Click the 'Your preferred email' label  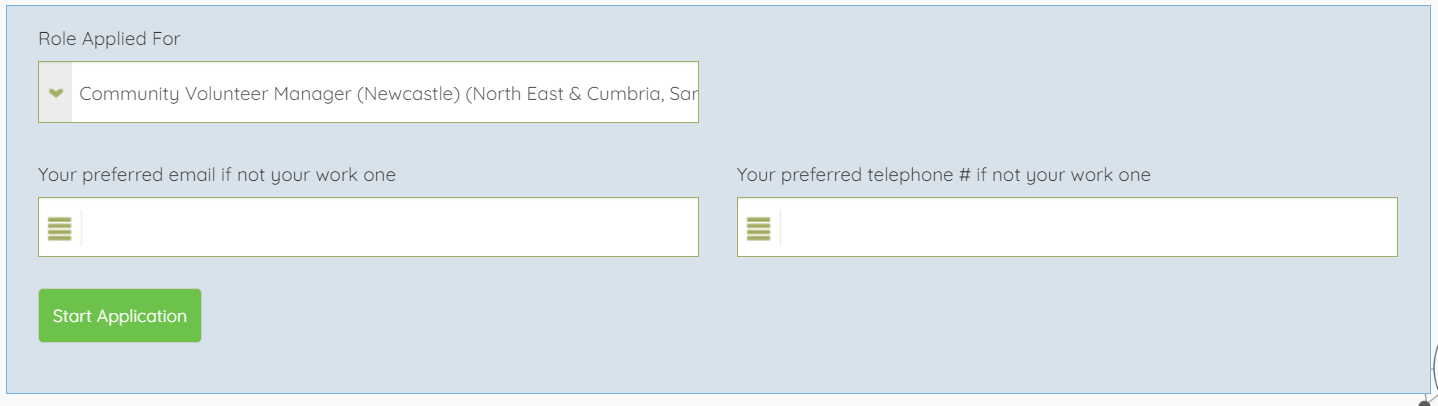click(x=217, y=175)
